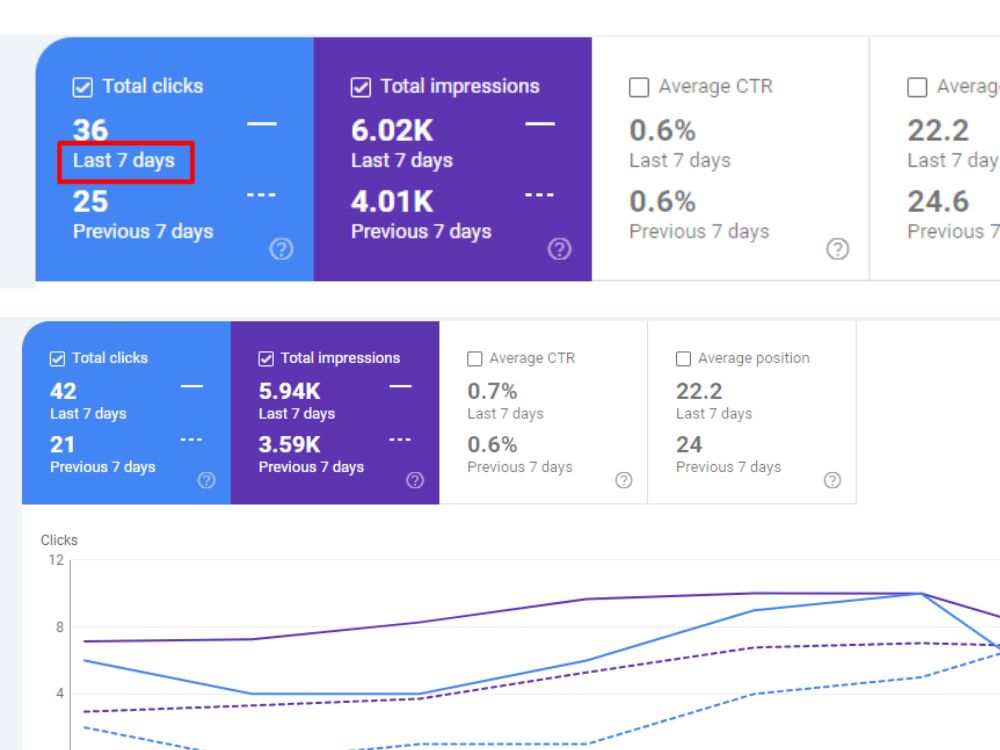The height and width of the screenshot is (750, 1000).
Task: Uncheck Total clicks checkbox in lower panel
Action: 57,359
